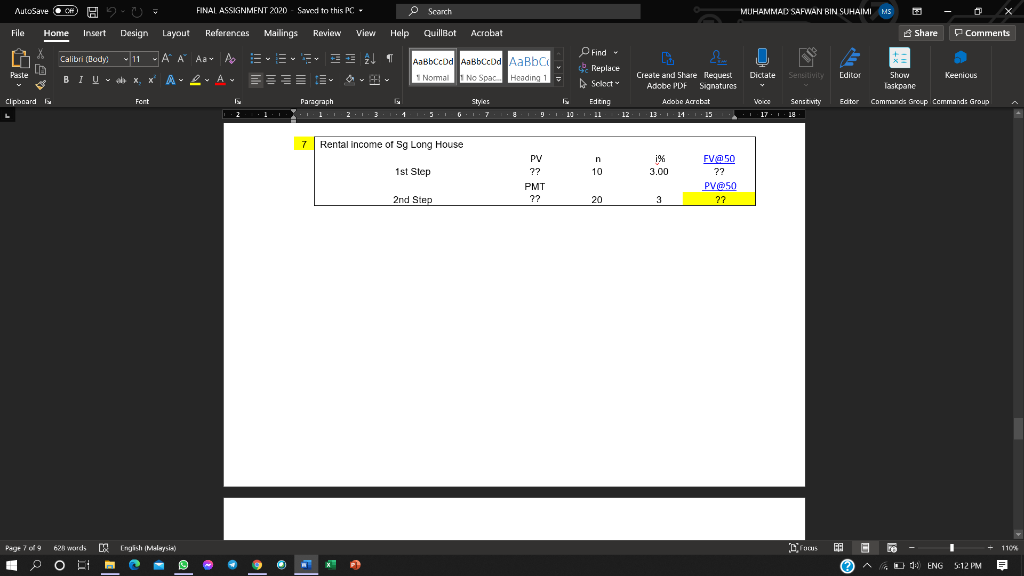Open the File menu
This screenshot has height=576, width=1024.
click(18, 33)
